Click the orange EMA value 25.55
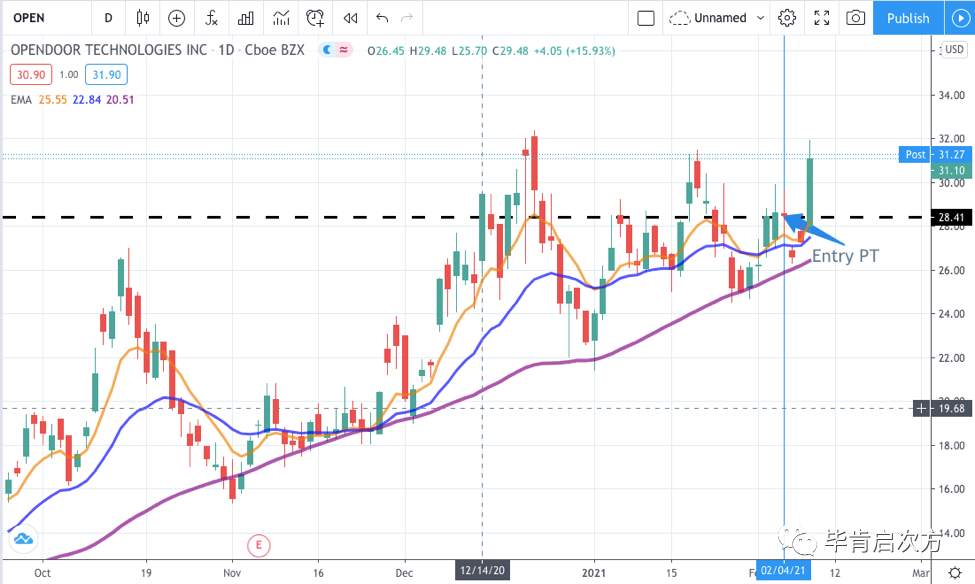 (x=52, y=100)
